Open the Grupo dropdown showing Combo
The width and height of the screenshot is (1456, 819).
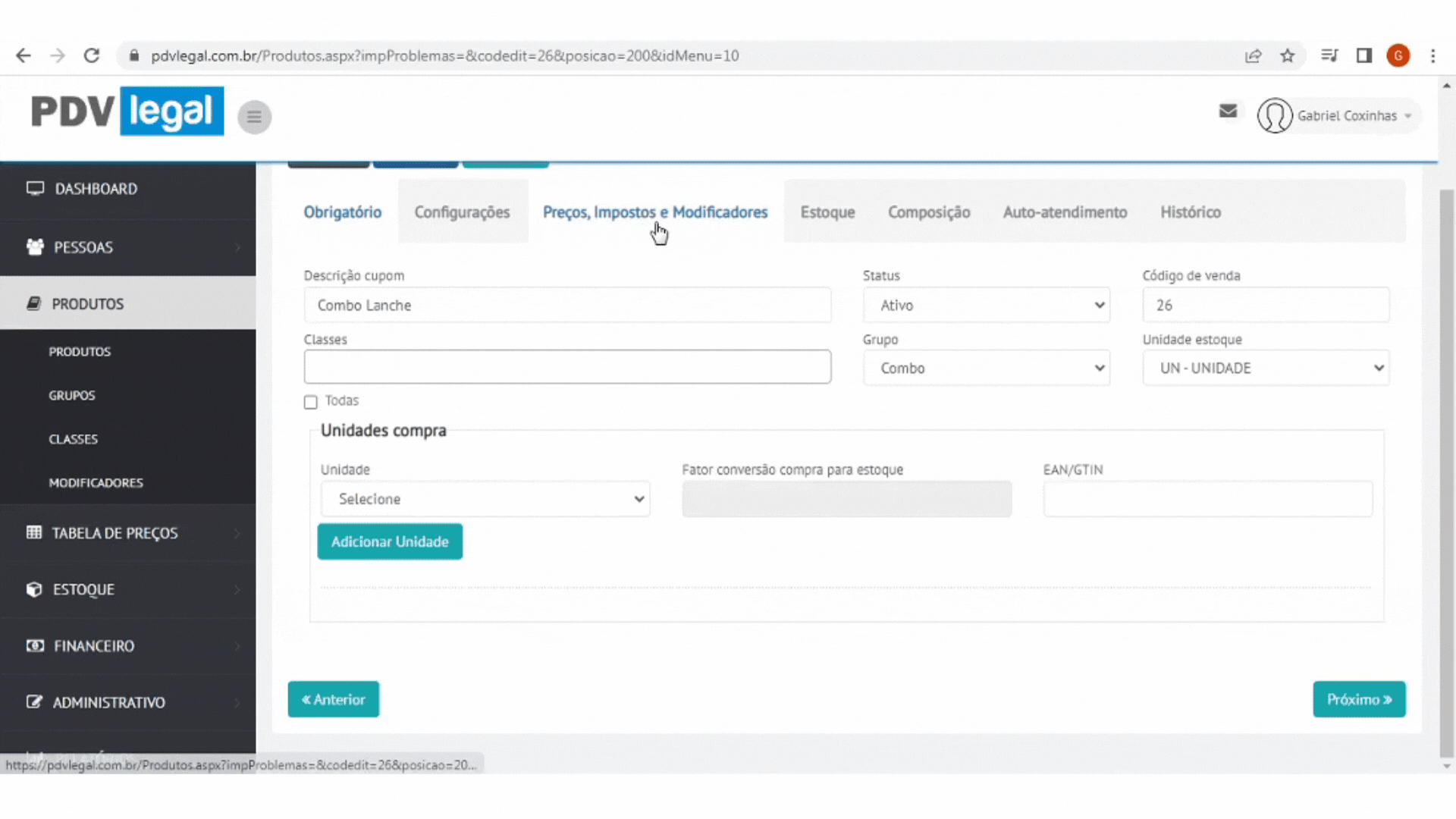(x=986, y=368)
